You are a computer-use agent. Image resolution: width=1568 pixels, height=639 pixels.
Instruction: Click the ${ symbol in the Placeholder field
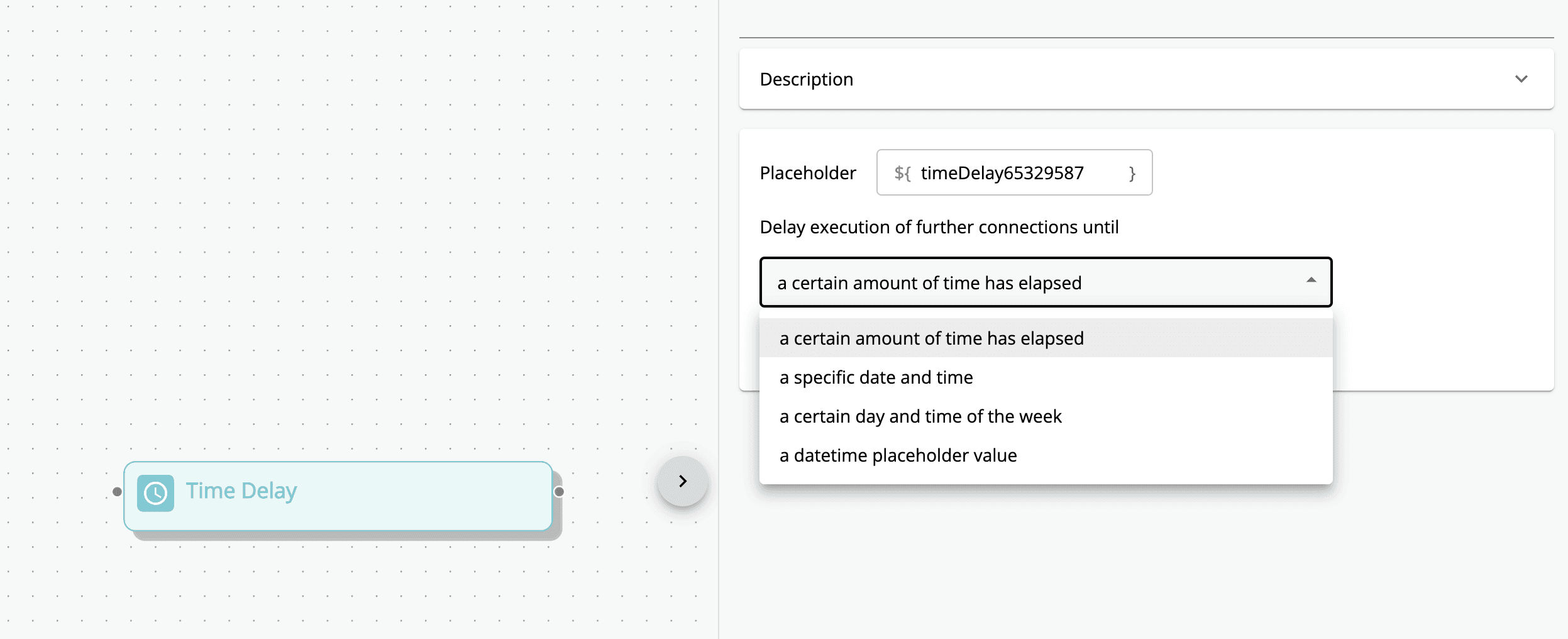[902, 173]
